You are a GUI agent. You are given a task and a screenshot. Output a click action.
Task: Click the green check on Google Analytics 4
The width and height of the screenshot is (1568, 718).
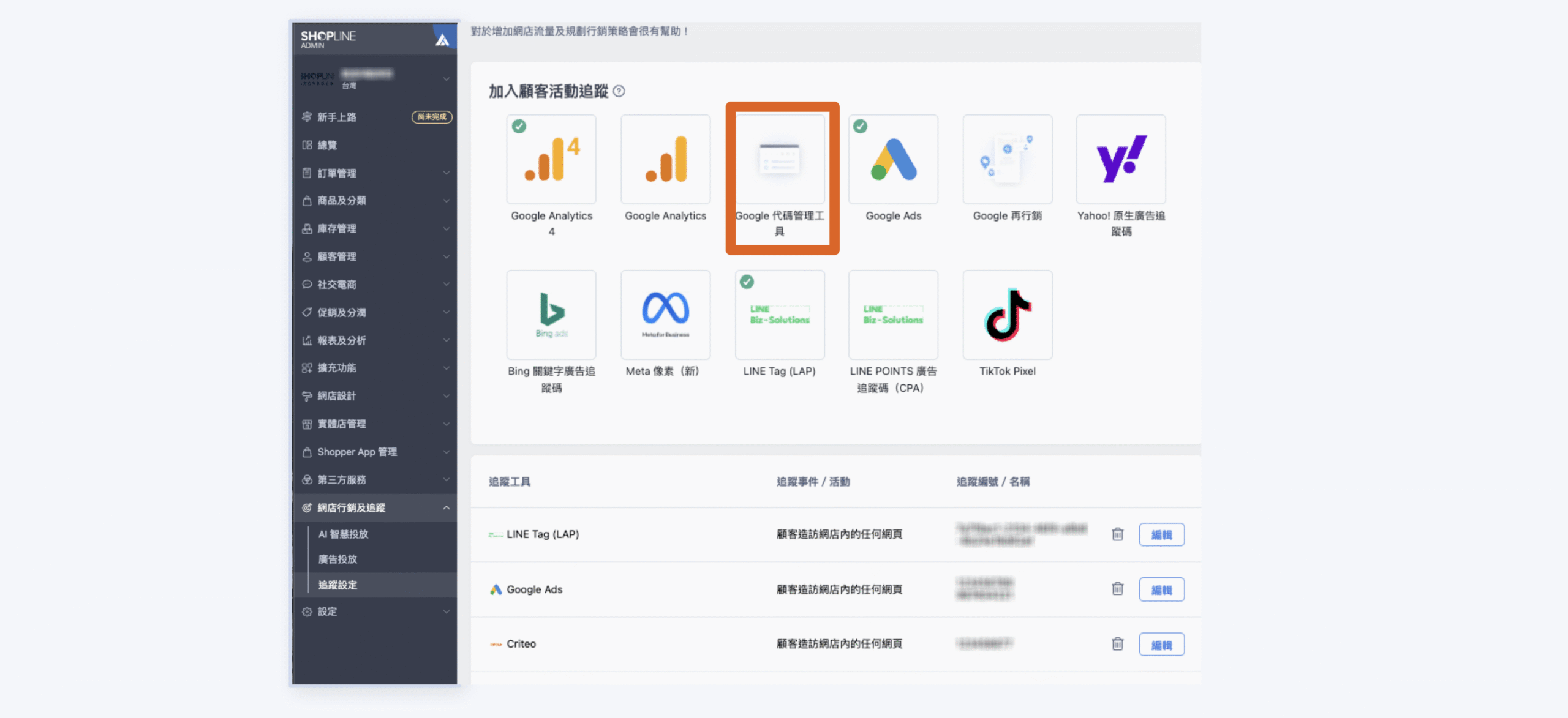click(x=519, y=126)
